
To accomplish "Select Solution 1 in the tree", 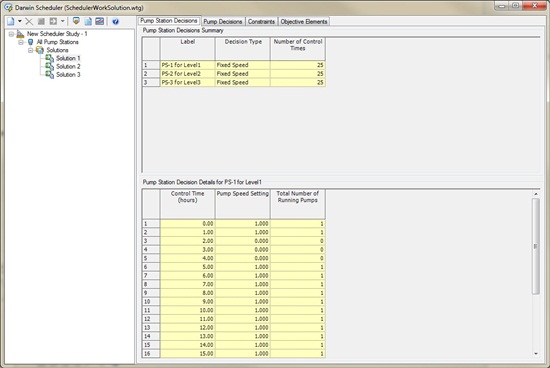I will [68, 58].
